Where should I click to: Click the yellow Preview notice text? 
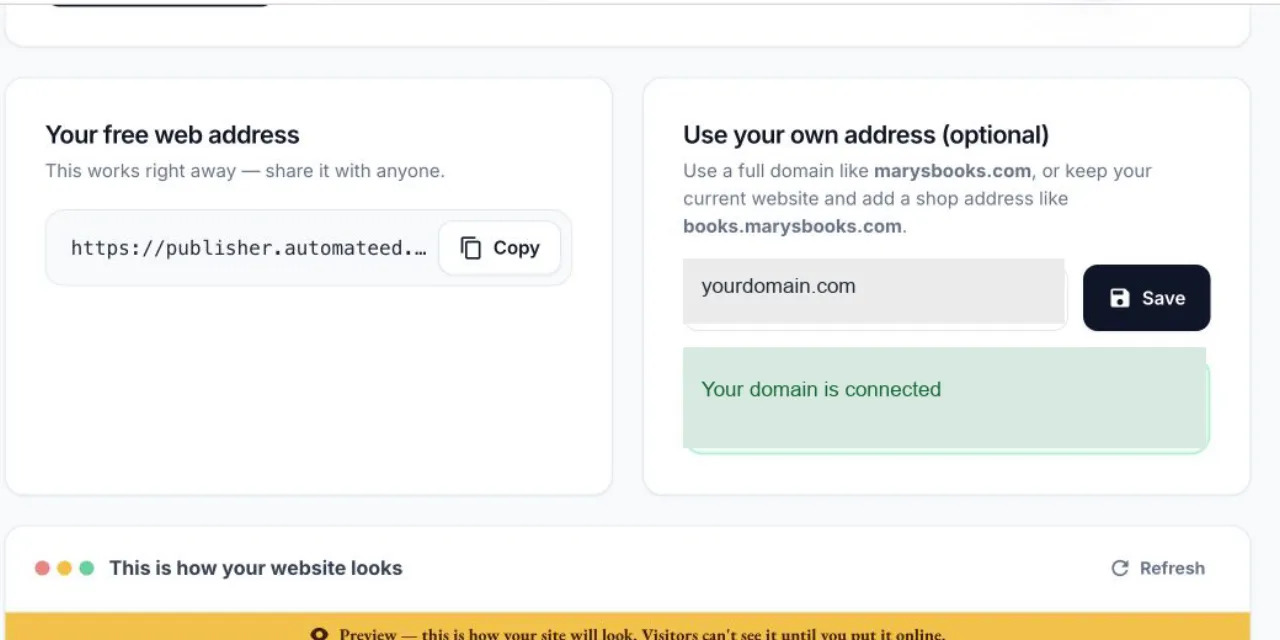click(x=642, y=634)
